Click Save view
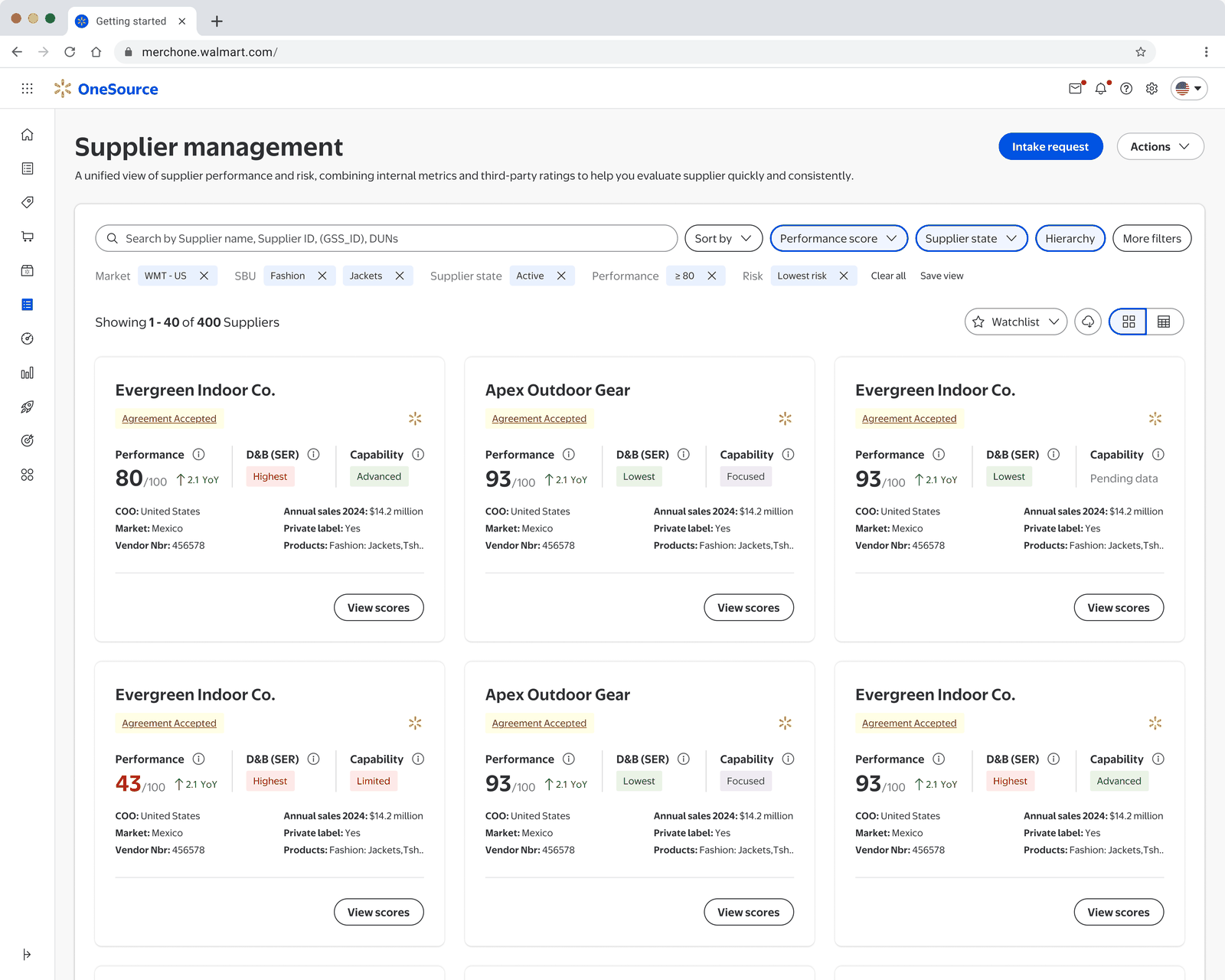Viewport: 1225px width, 980px height. point(942,276)
